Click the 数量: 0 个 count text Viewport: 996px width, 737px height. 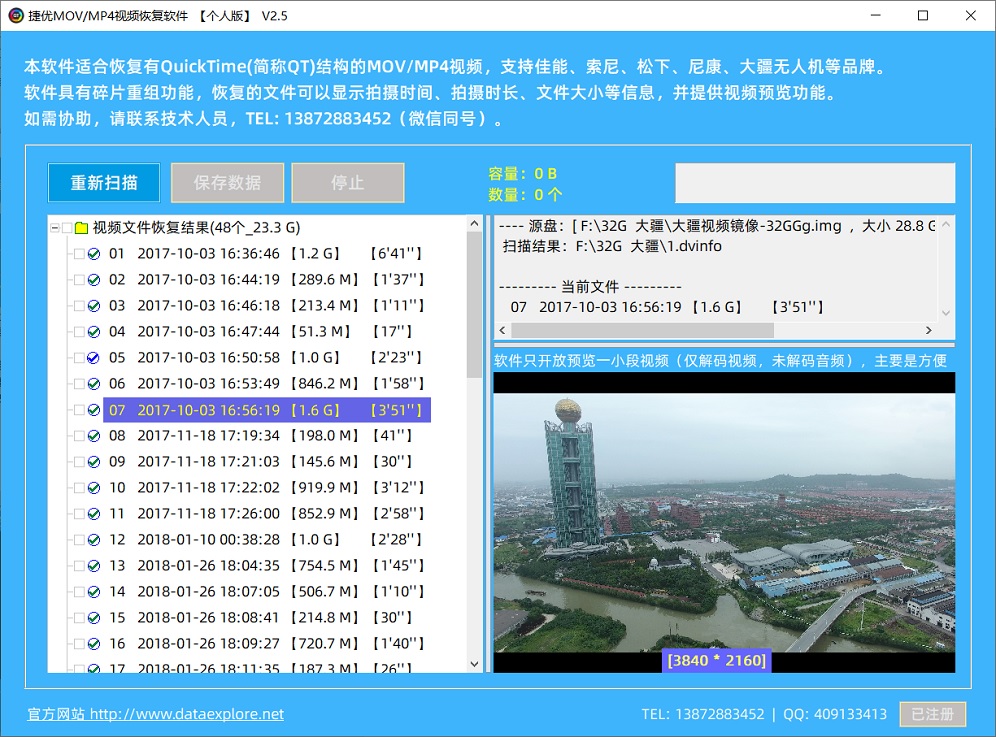525,194
